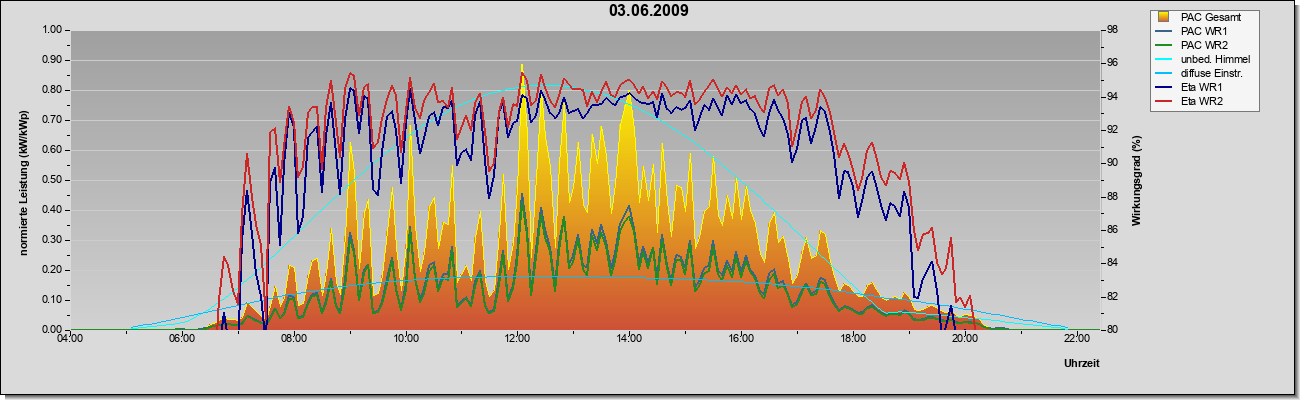
Task: Click the '94' efficiency axis value
Action: [1111, 97]
